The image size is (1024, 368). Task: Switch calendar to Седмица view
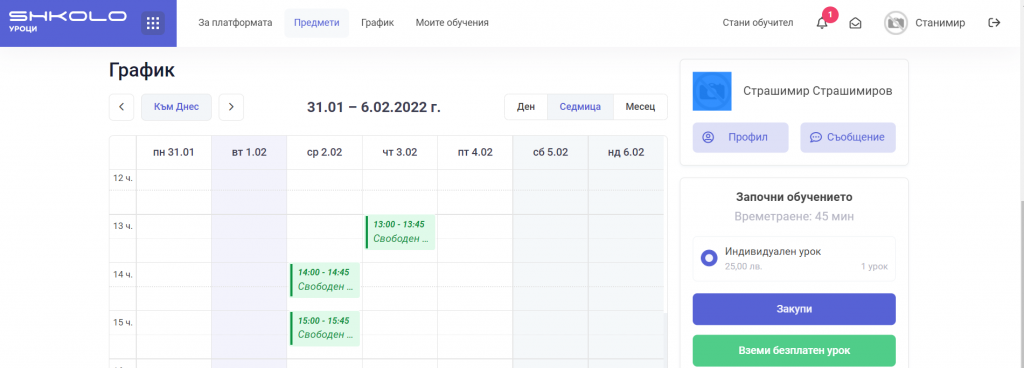pyautogui.click(x=581, y=107)
